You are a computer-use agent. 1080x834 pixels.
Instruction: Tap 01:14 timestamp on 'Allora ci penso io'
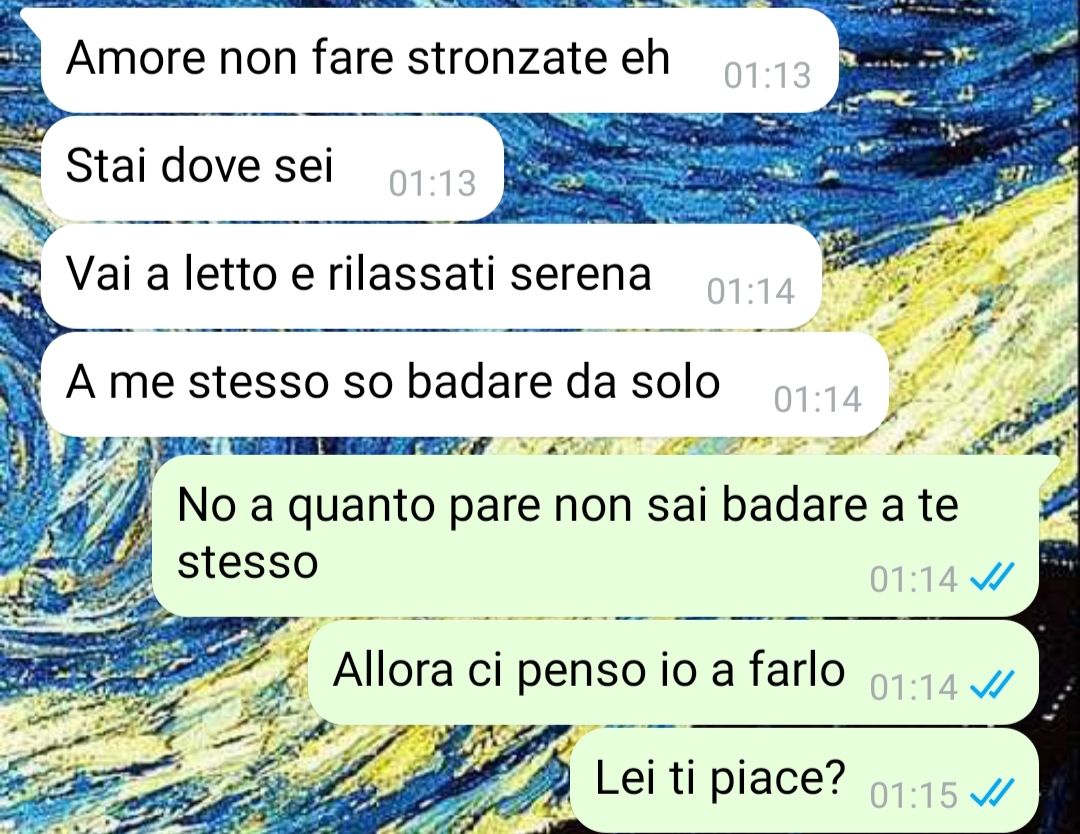click(x=913, y=687)
